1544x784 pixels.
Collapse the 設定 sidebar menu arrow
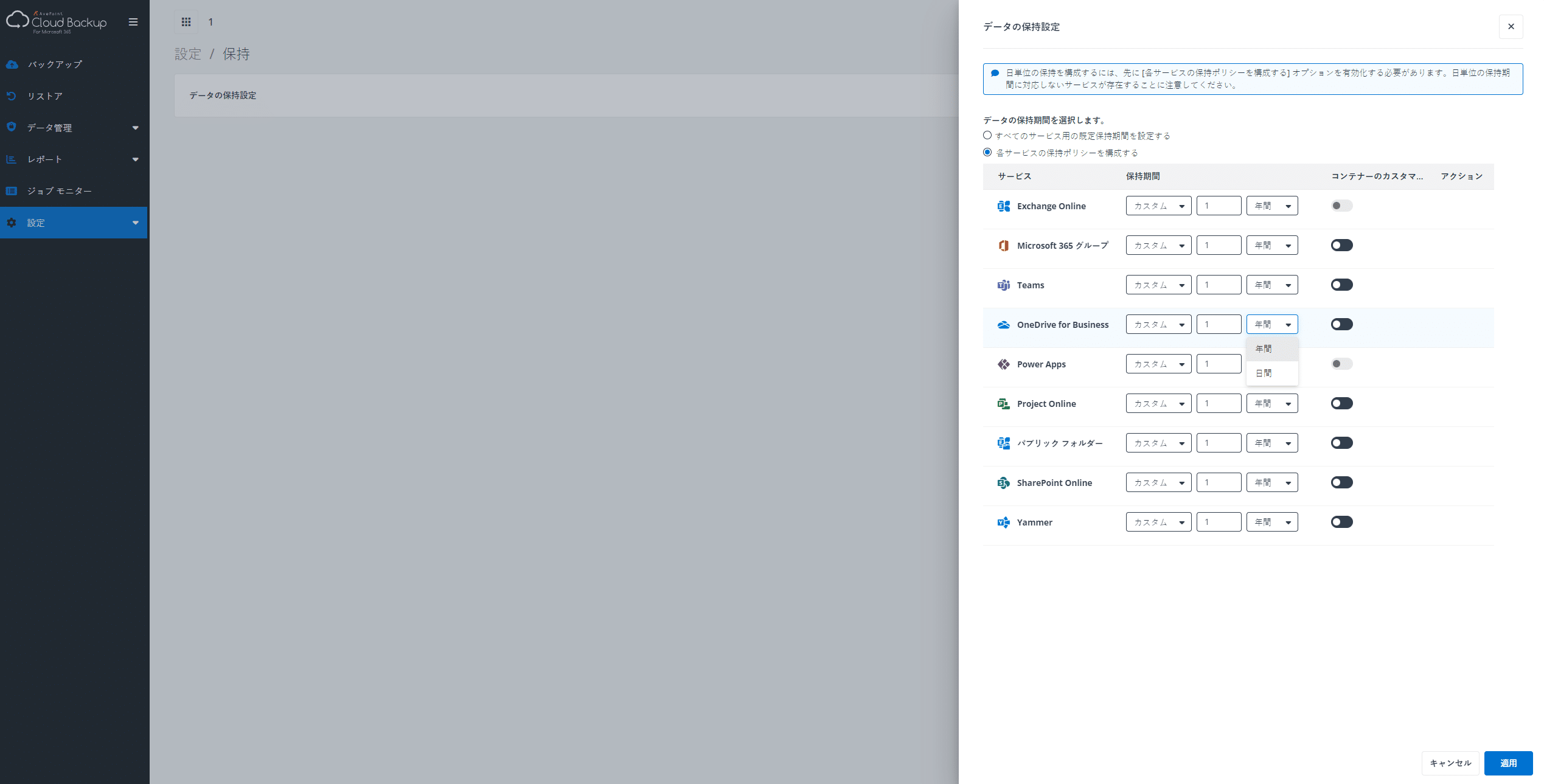point(135,223)
